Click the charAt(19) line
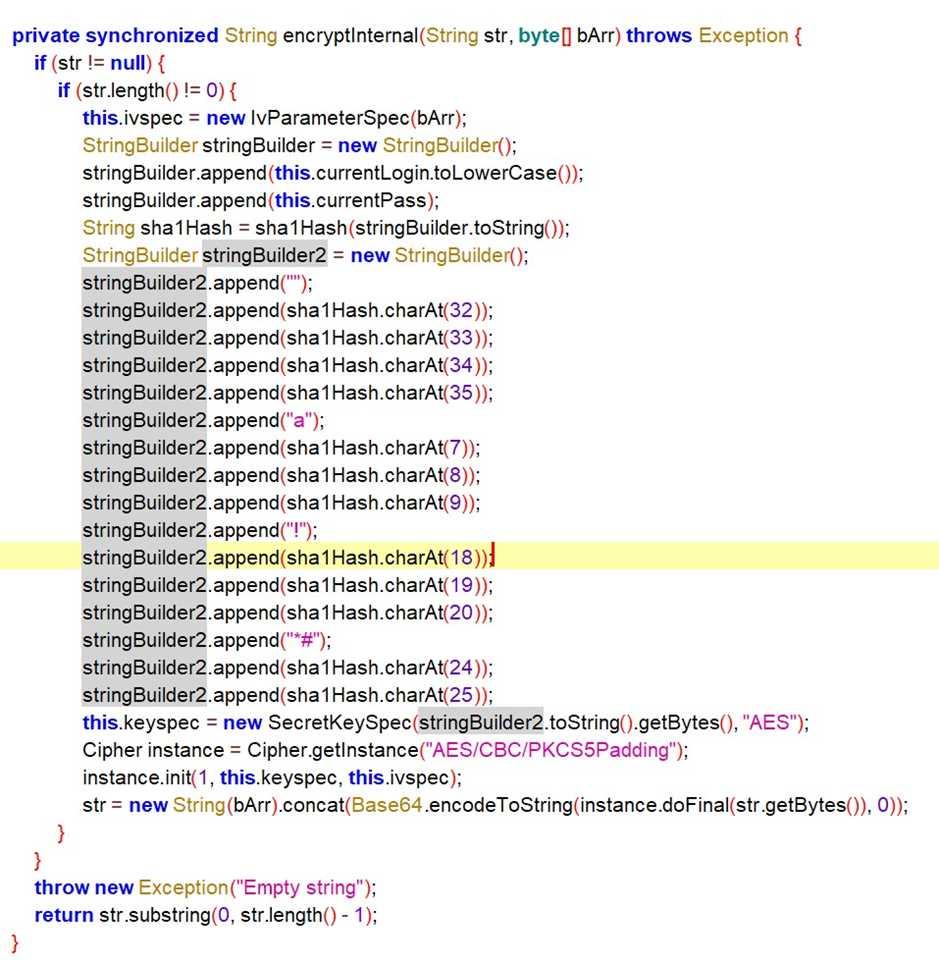The height and width of the screenshot is (964, 939). pyautogui.click(x=288, y=585)
